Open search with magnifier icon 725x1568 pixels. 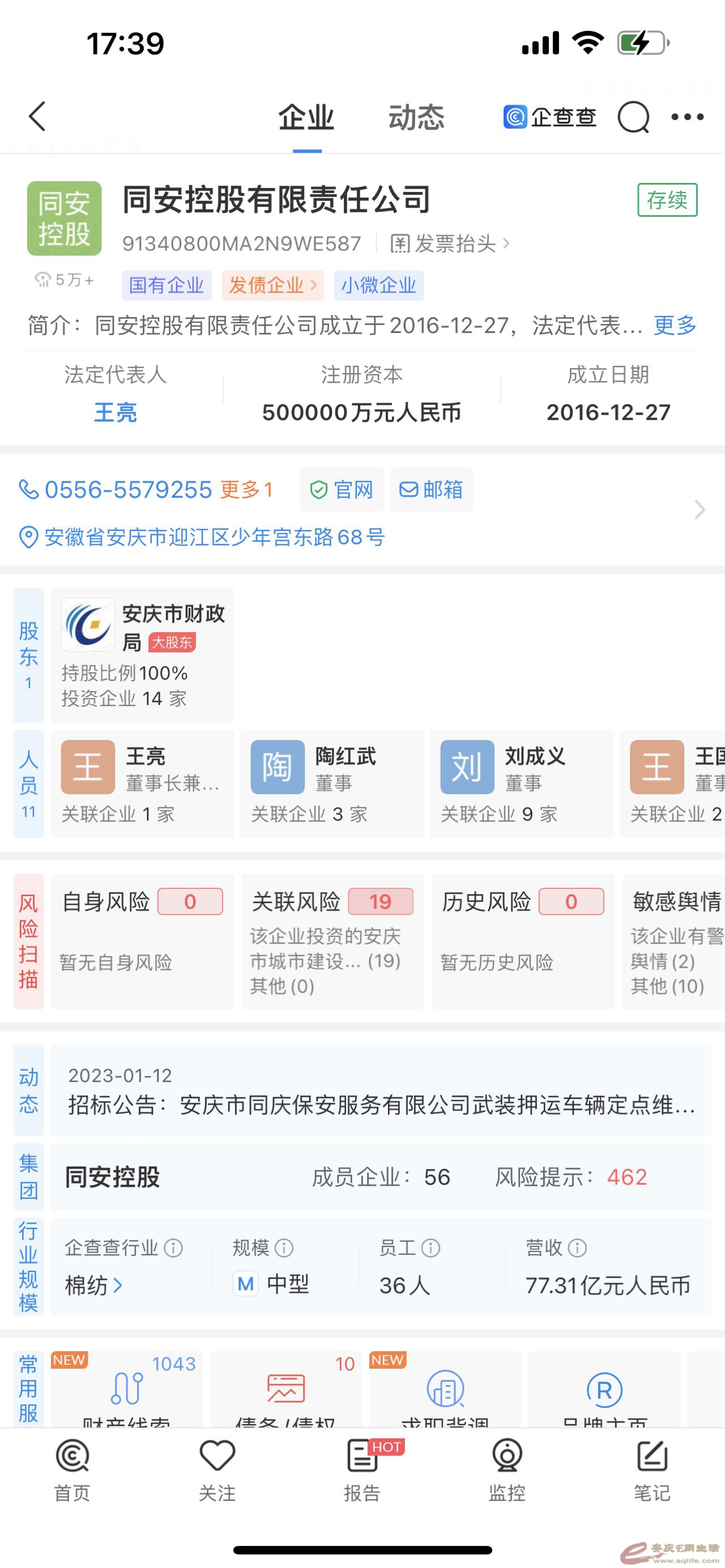[633, 116]
